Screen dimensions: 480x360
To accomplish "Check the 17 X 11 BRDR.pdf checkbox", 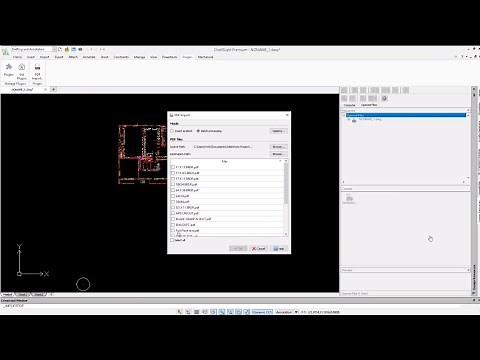I will tap(173, 179).
